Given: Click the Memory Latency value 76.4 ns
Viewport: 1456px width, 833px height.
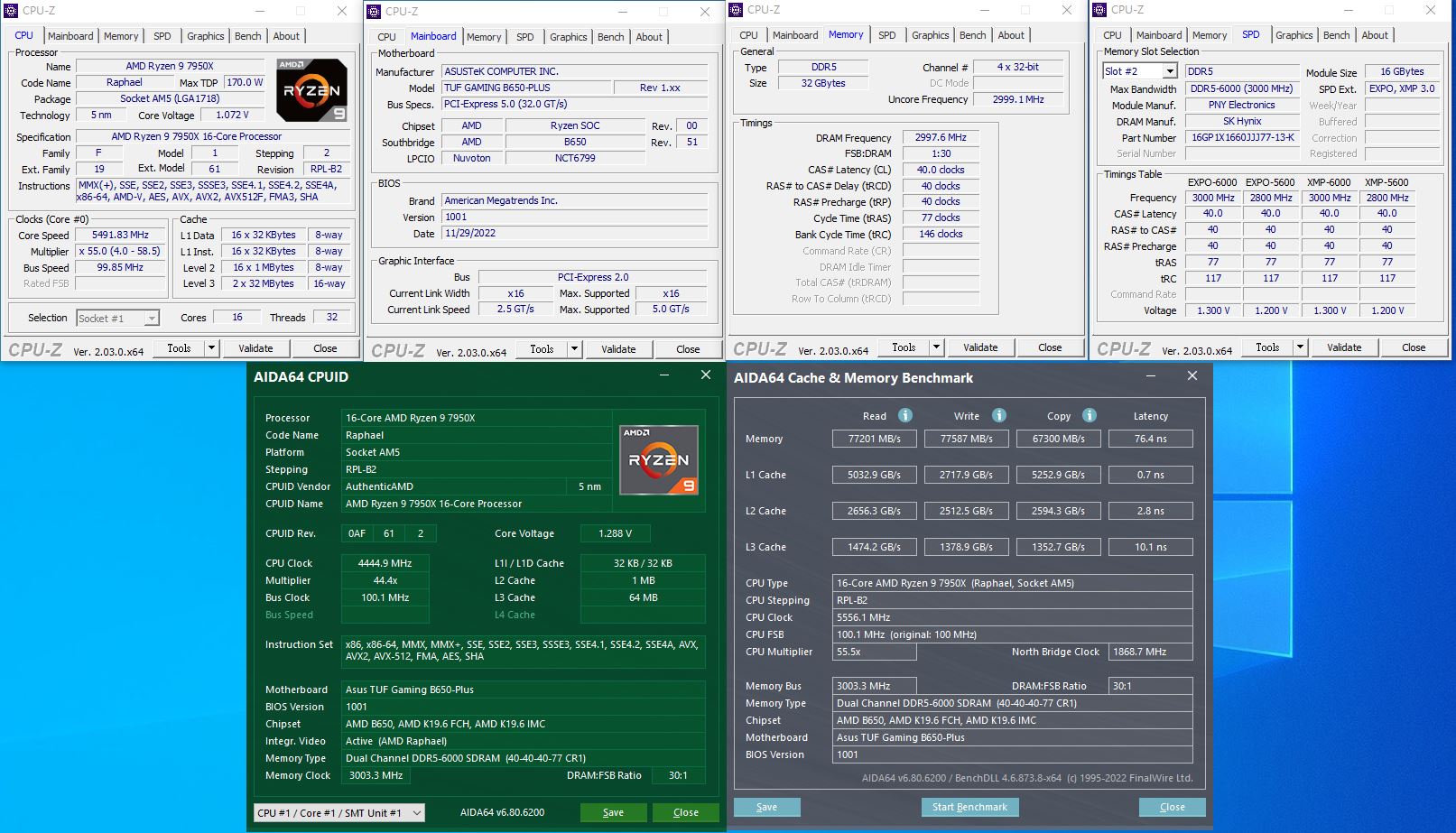Looking at the screenshot, I should click(1150, 439).
